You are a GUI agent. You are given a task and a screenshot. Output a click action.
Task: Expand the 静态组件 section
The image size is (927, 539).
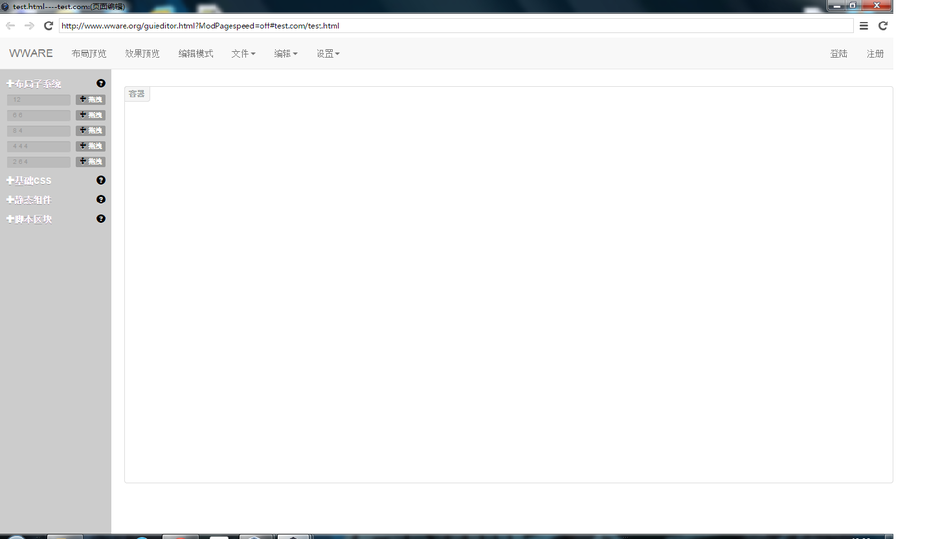click(x=29, y=200)
